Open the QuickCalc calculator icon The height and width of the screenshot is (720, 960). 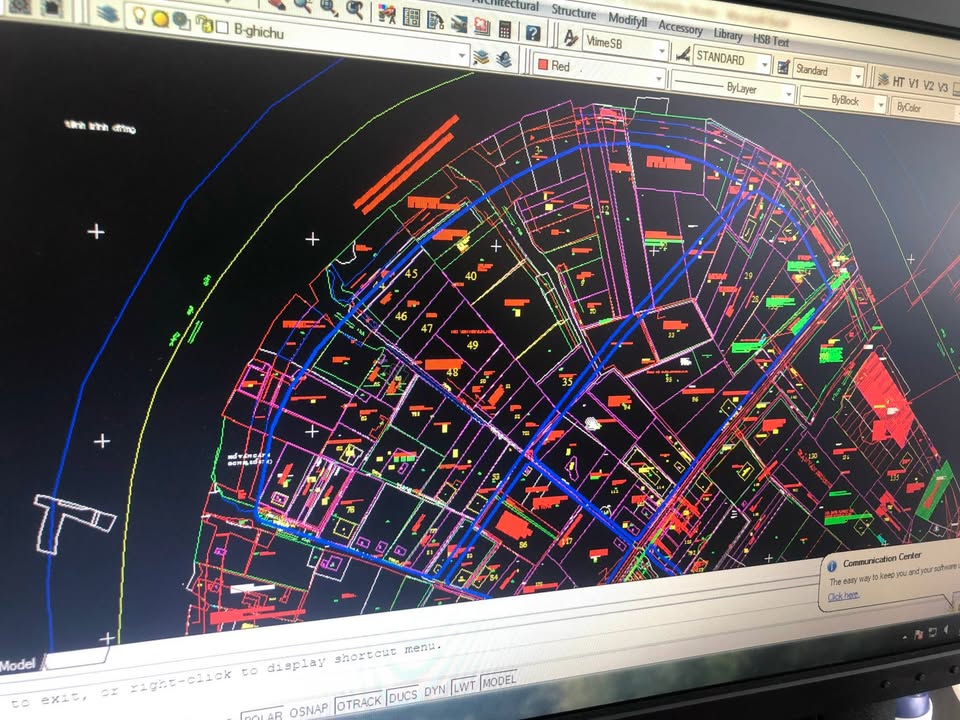[505, 29]
